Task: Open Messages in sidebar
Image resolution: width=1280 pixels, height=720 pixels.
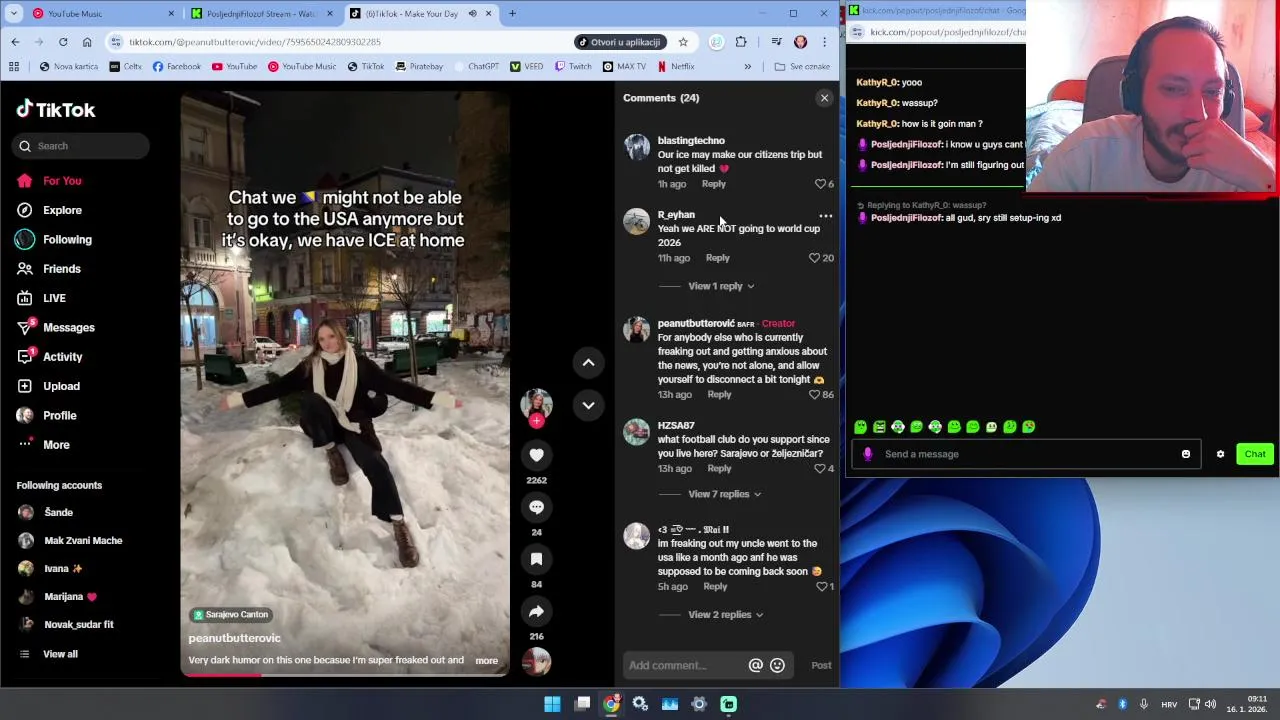Action: coord(68,327)
